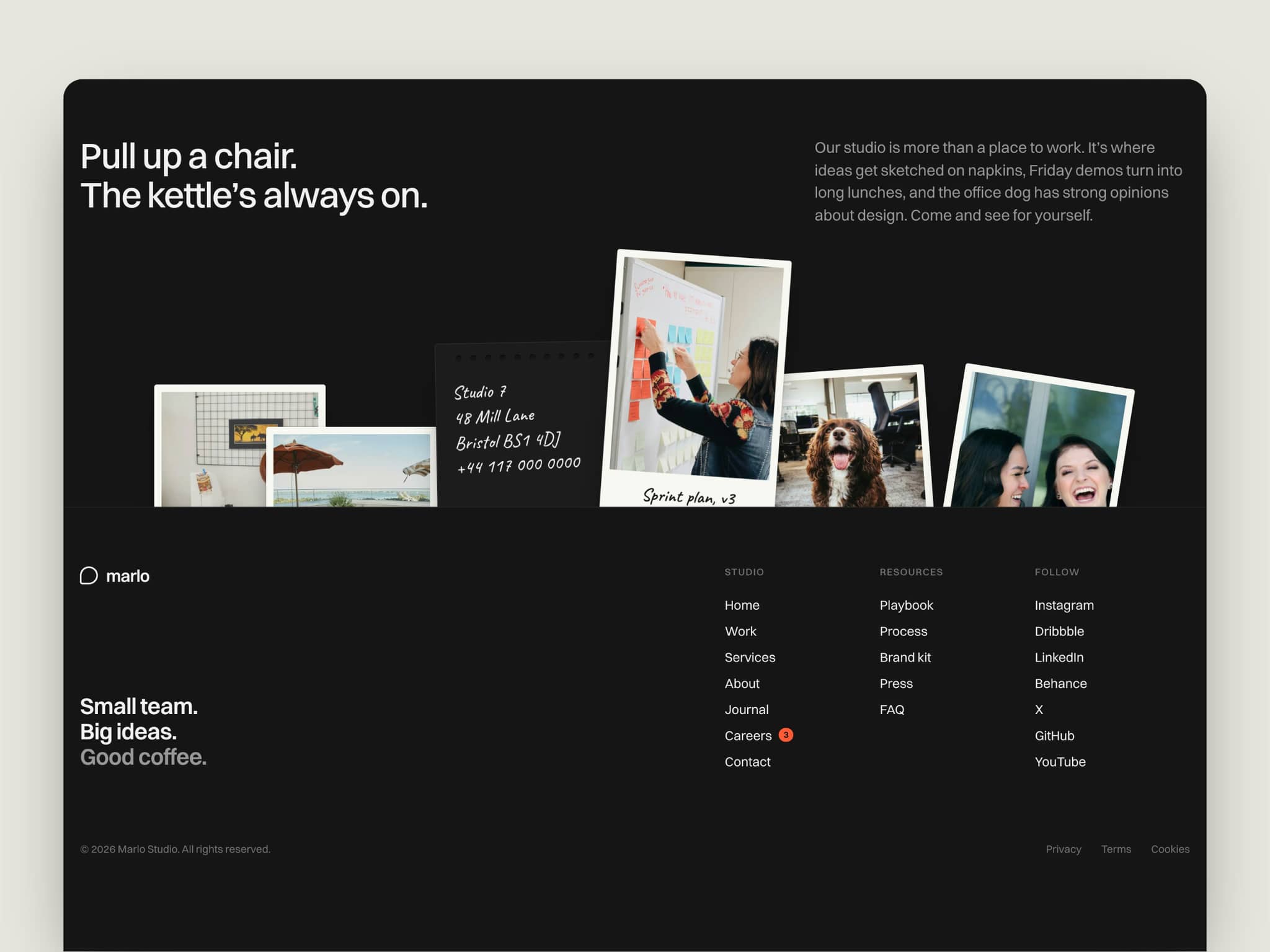Open the Journal link
Image resolution: width=1270 pixels, height=952 pixels.
pos(747,709)
